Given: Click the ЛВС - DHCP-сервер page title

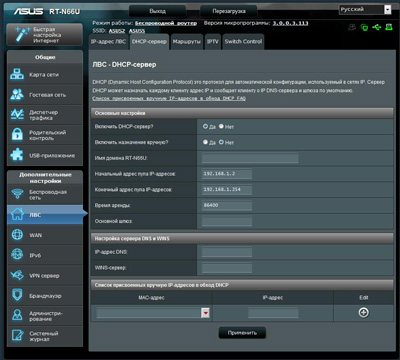Looking at the screenshot, I should pos(124,64).
